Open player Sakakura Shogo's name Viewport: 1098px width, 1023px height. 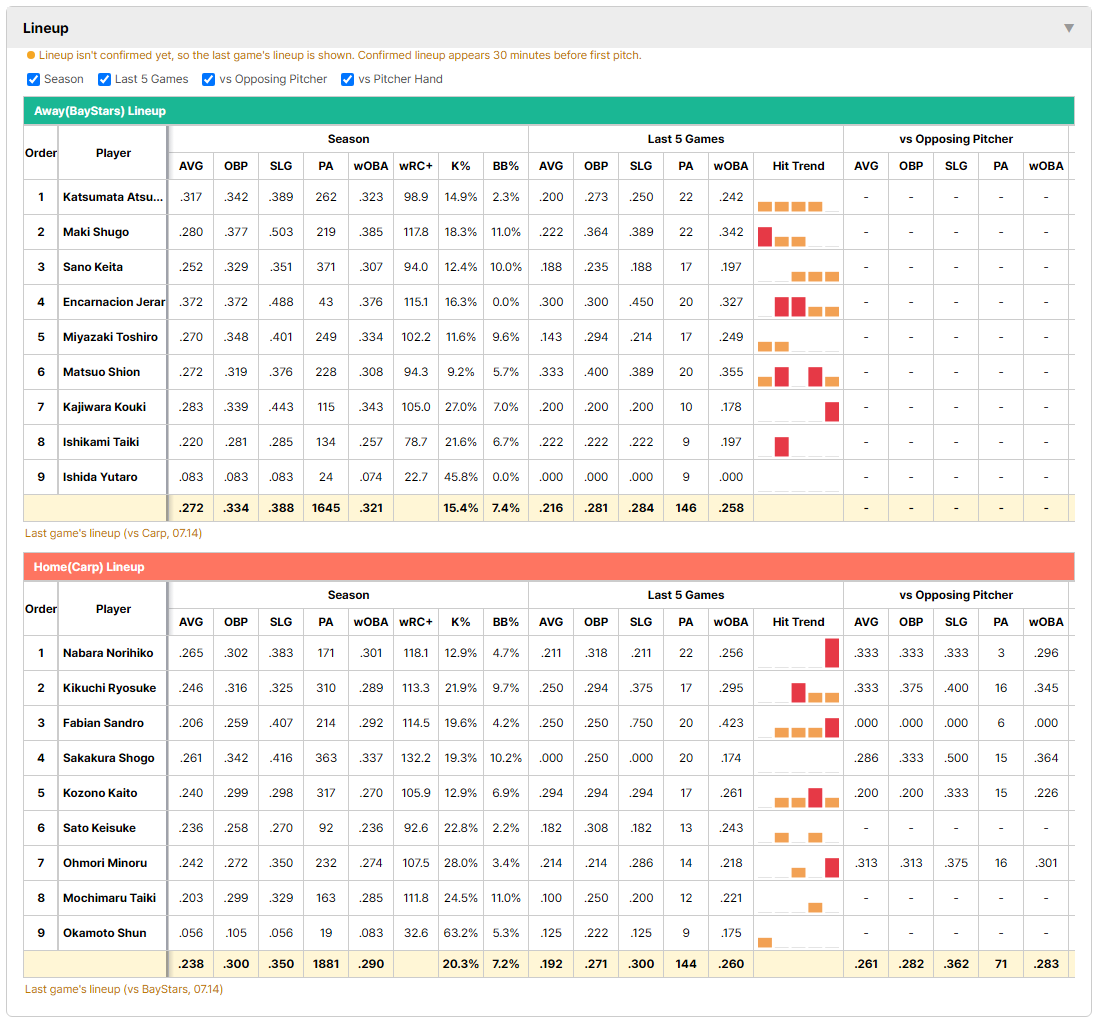[x=109, y=758]
